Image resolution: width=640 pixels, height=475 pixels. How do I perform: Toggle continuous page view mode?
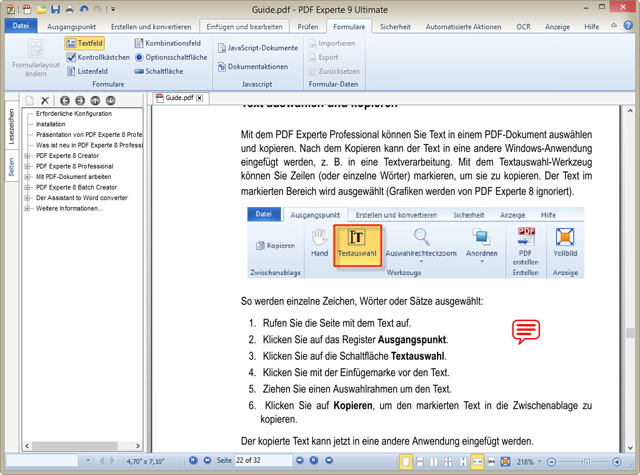(420, 462)
